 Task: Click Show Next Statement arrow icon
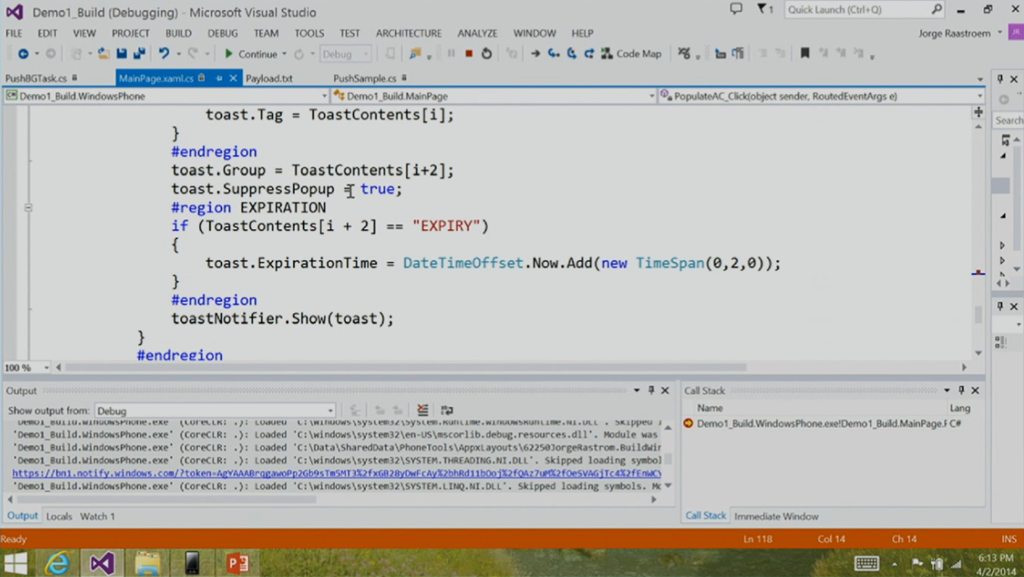point(535,54)
